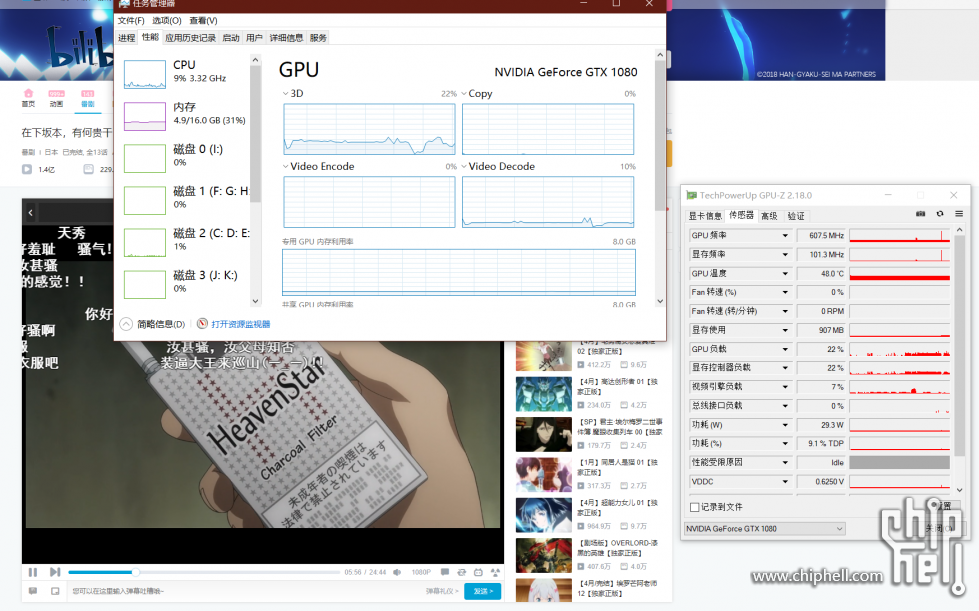Click bilibili 动态 nav icon
The image size is (979, 611).
pyautogui.click(x=56, y=98)
